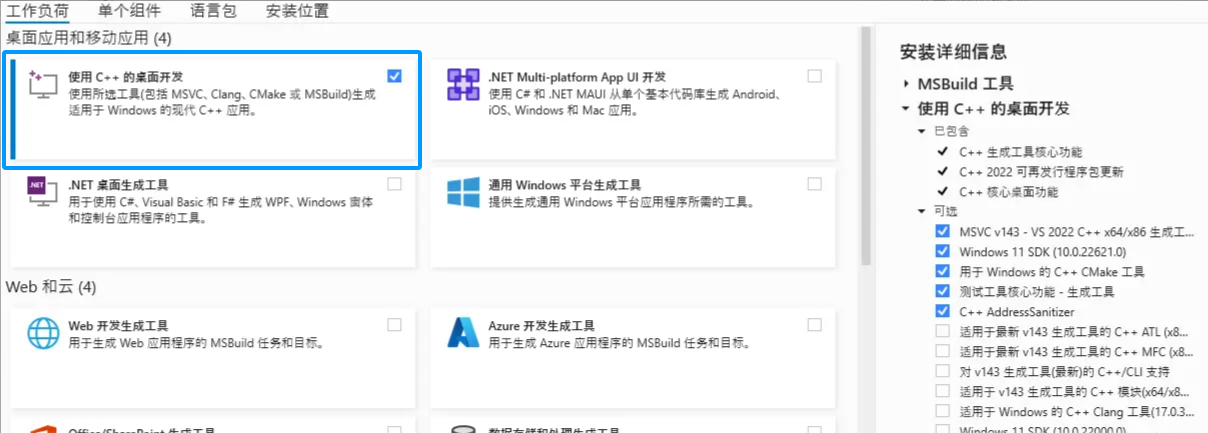The height and width of the screenshot is (433, 1208).
Task: Click the globe icon of Web 开发生成工具
Action: click(43, 334)
